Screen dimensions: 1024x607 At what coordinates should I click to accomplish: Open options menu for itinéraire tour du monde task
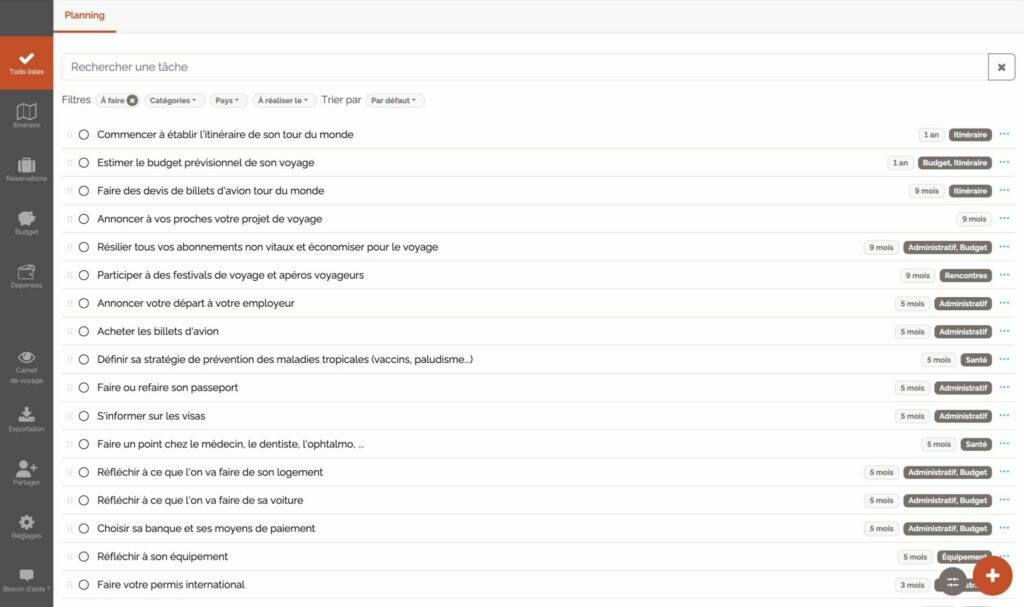click(x=1004, y=134)
